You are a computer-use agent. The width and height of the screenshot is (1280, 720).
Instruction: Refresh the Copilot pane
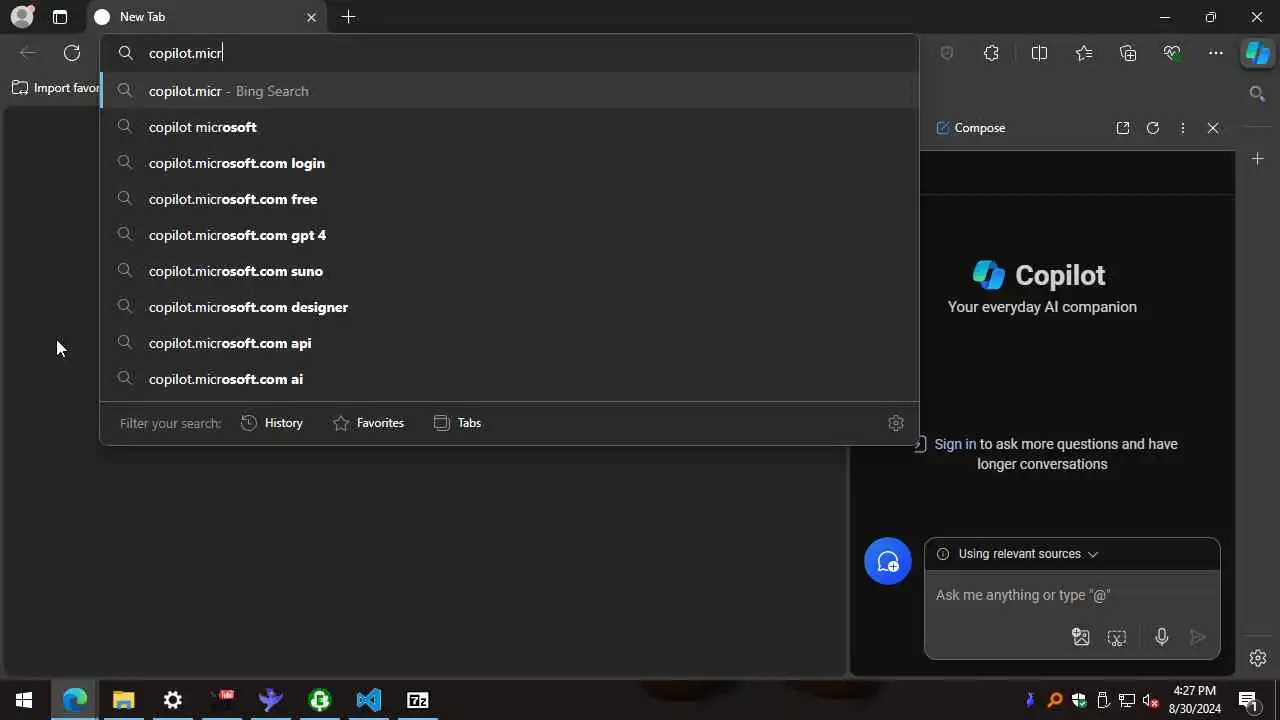(x=1153, y=128)
